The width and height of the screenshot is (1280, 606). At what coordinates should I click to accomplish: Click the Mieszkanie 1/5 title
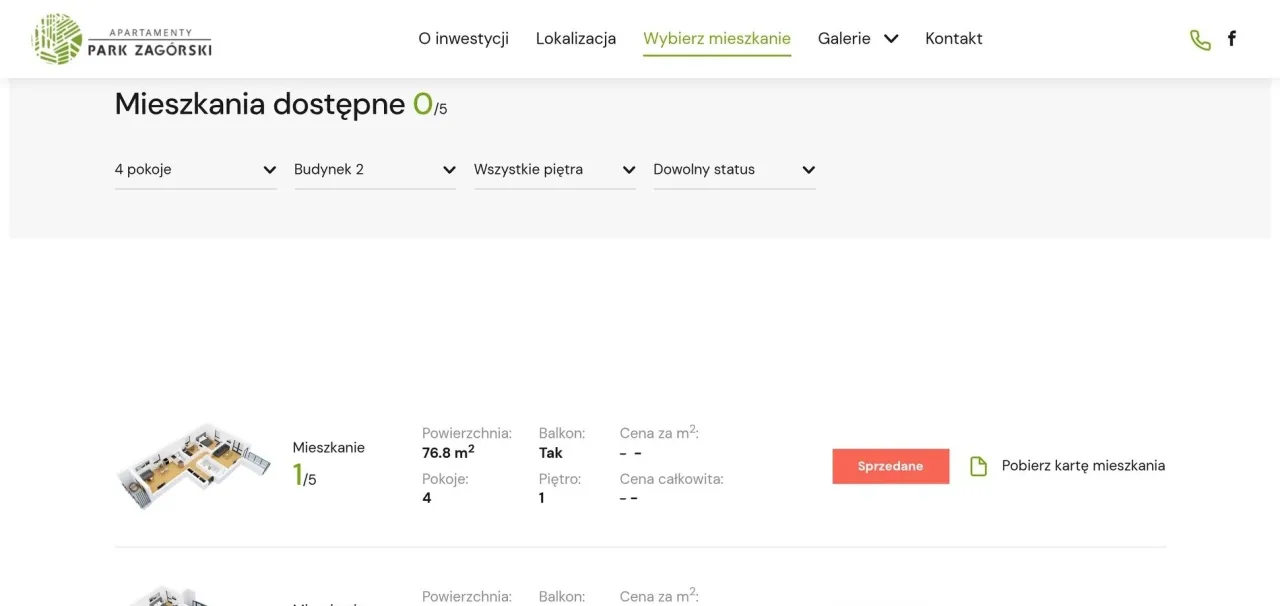coord(328,463)
